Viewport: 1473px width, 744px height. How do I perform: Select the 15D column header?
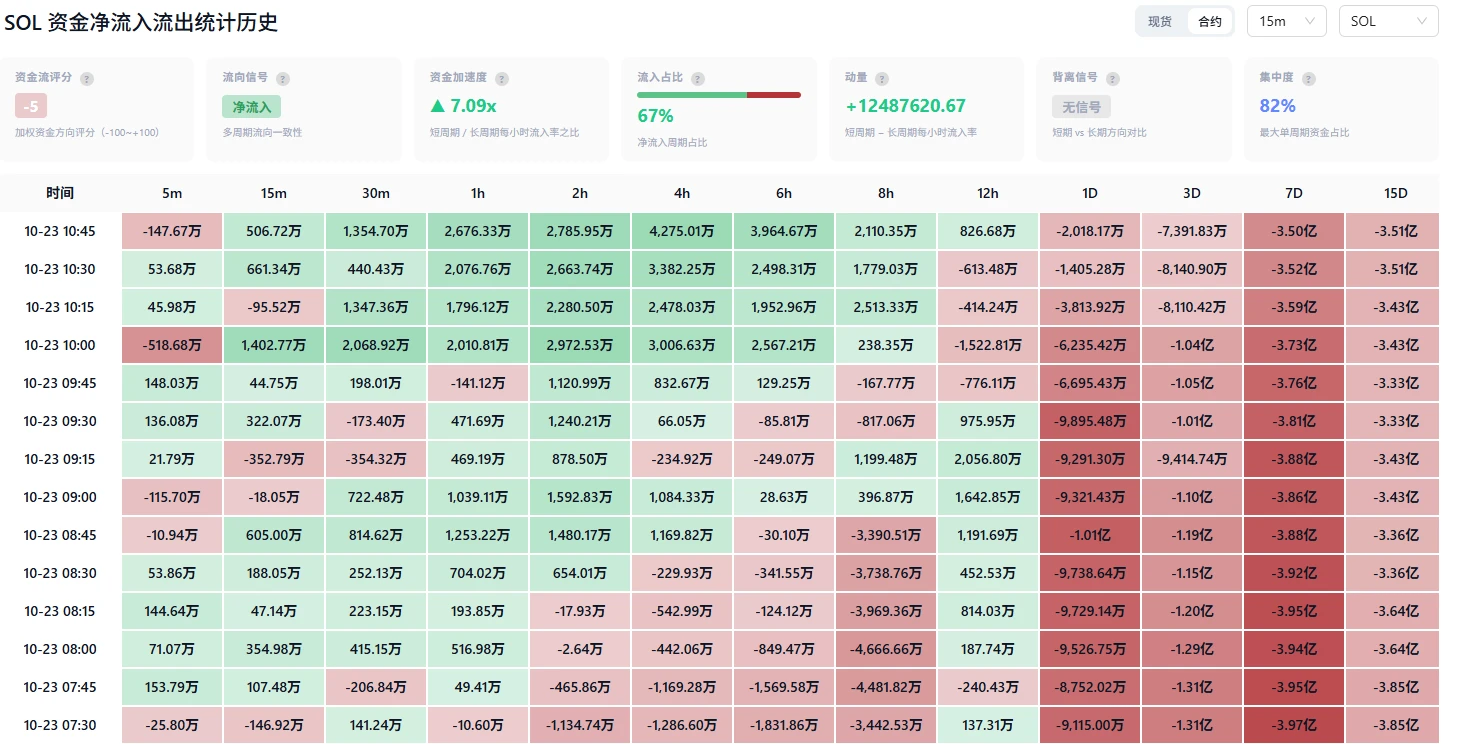tap(1396, 193)
